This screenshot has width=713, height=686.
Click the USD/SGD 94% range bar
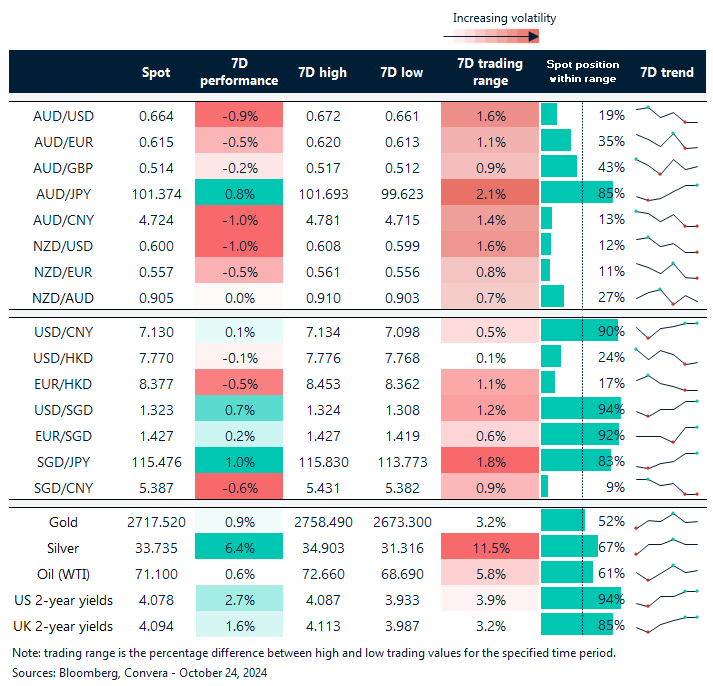click(580, 408)
